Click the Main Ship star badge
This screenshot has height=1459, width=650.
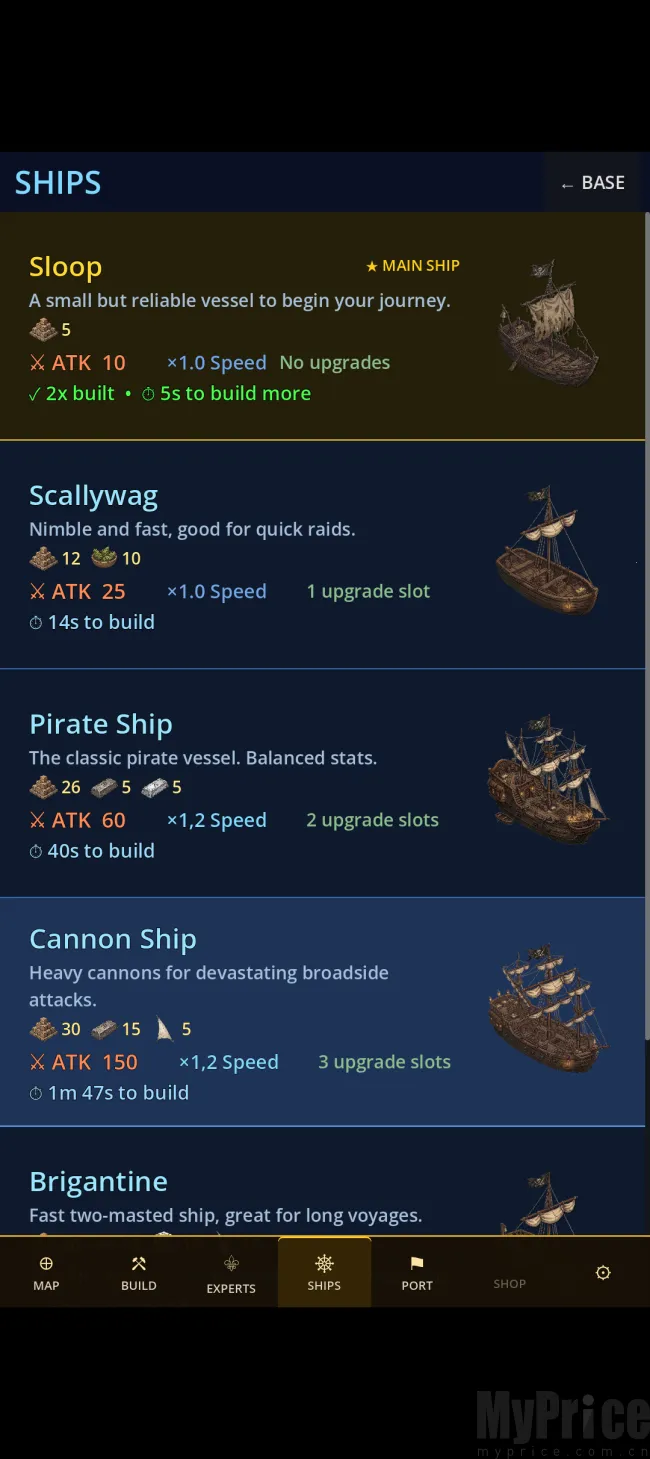pos(413,266)
